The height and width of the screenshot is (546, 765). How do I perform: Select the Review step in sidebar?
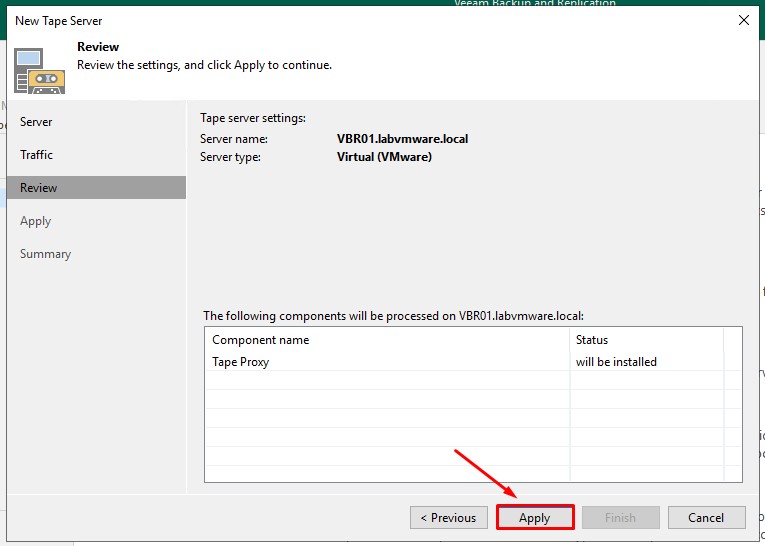point(39,188)
